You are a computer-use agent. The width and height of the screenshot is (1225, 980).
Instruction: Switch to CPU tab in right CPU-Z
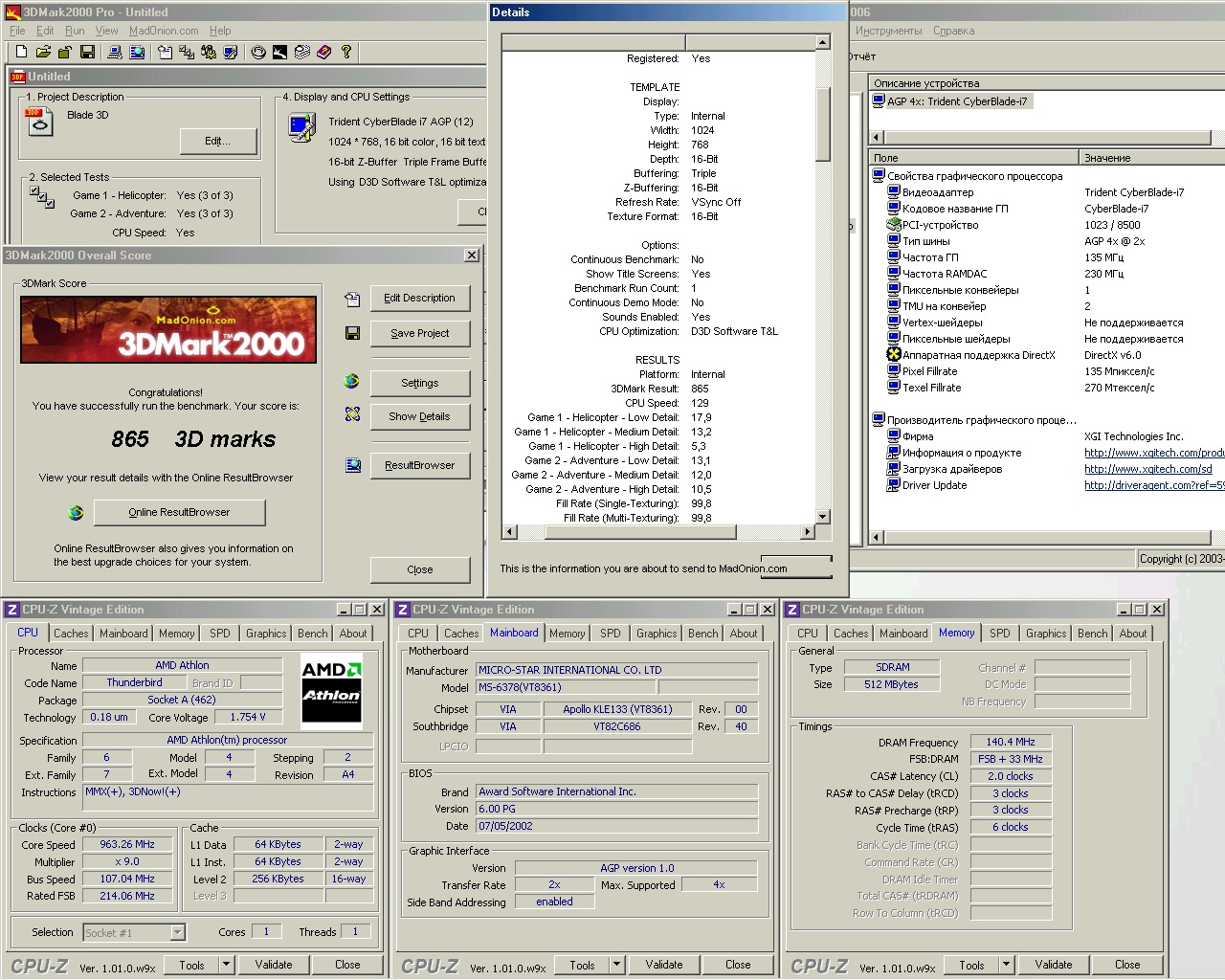808,634
